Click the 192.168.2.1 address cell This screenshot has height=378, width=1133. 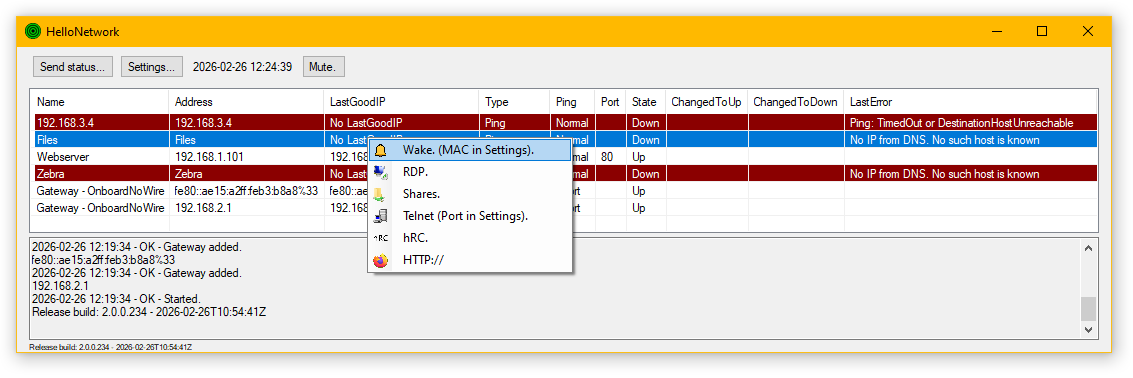[246, 207]
